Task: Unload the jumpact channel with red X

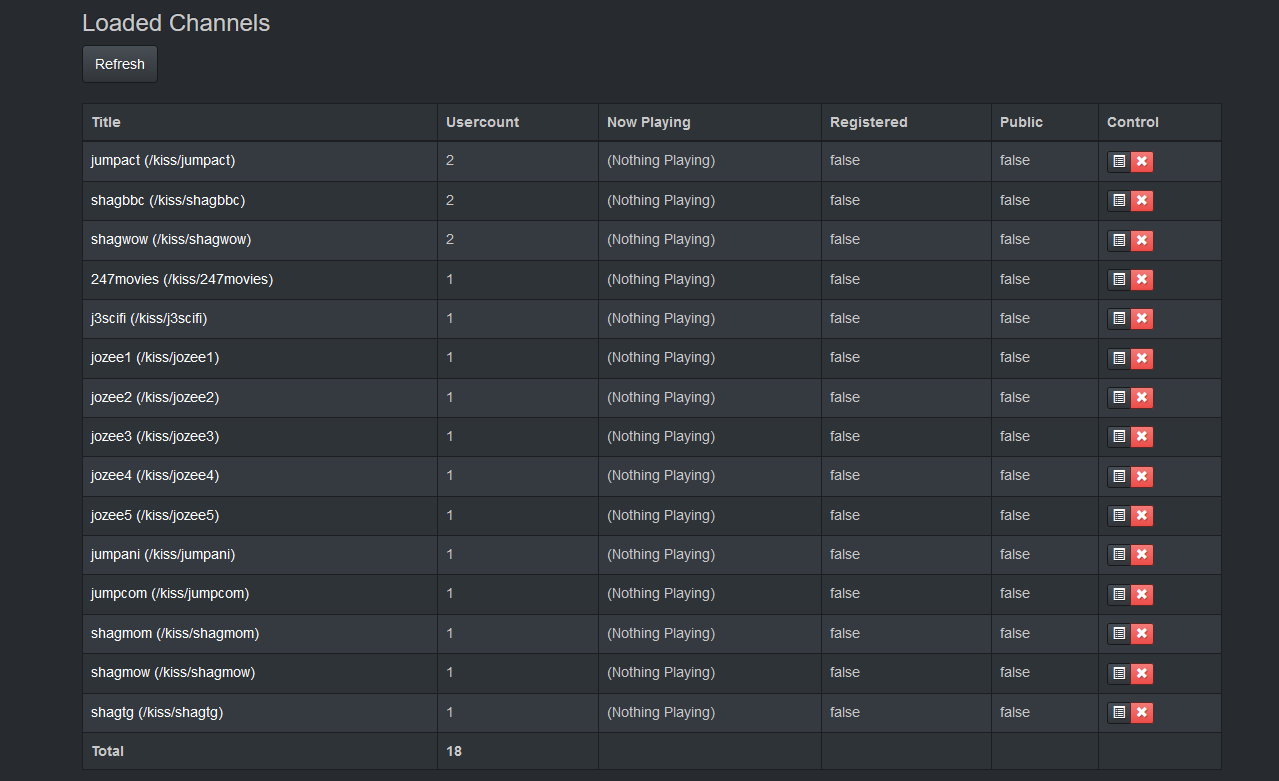Action: 1142,162
